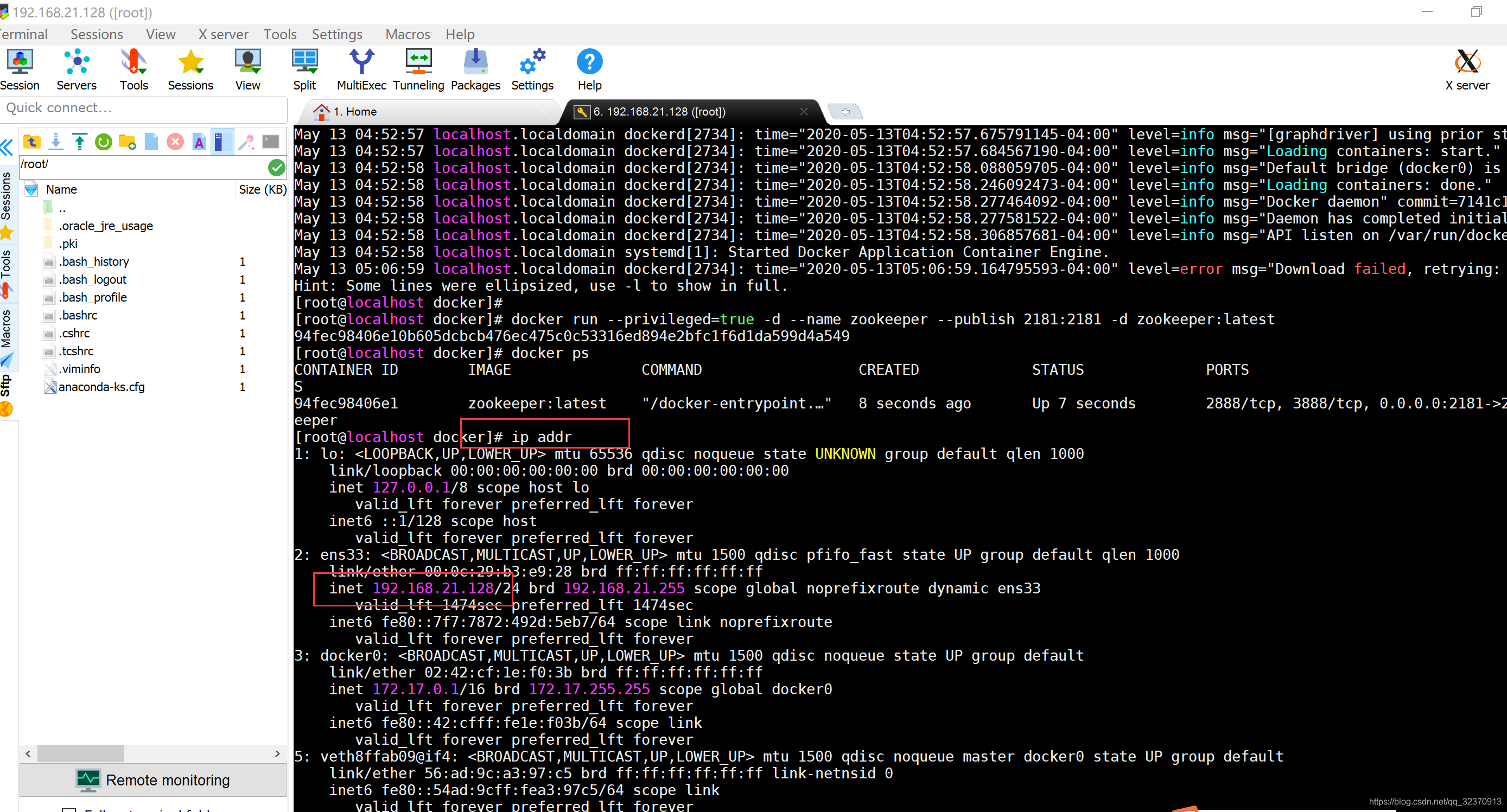The width and height of the screenshot is (1507, 812).
Task: Open the Name column filter dropdown
Action: click(31, 189)
